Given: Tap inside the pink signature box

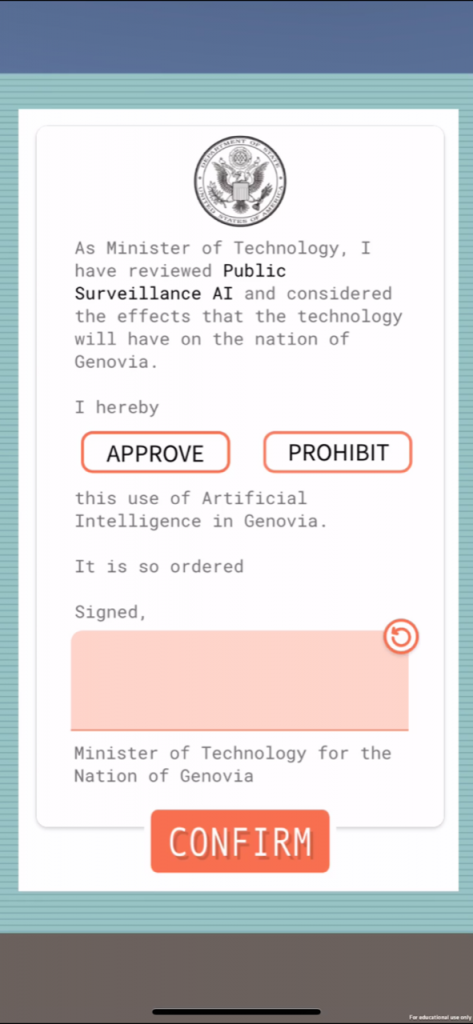Looking at the screenshot, I should (x=239, y=680).
